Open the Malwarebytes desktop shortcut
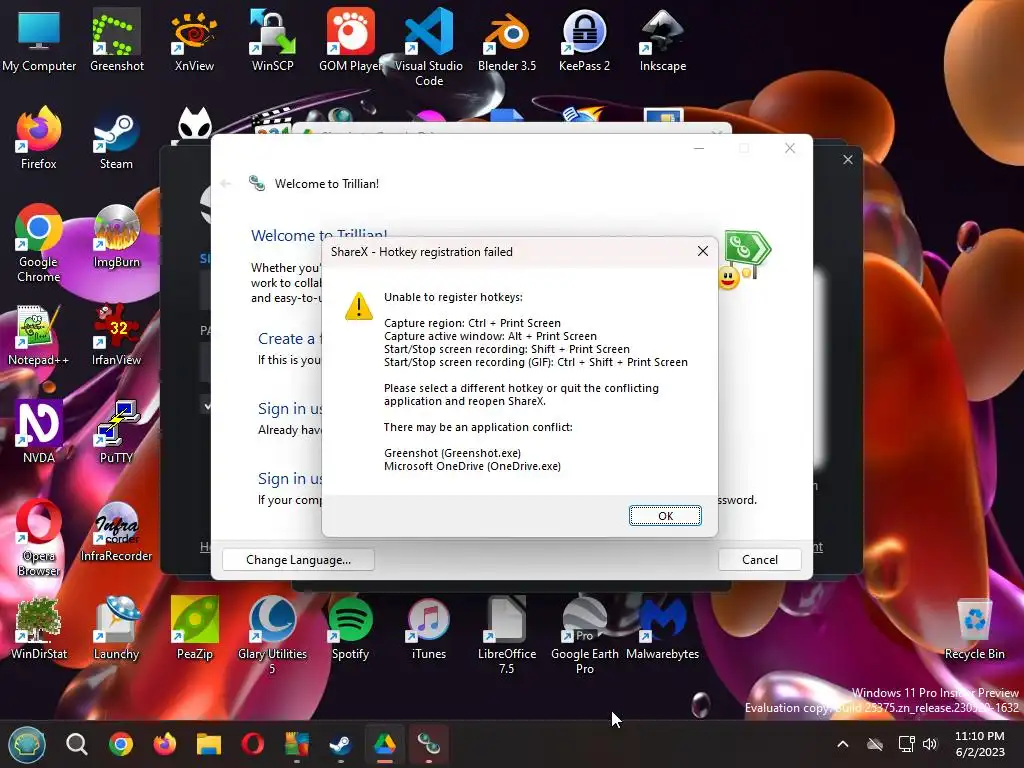 tap(663, 628)
